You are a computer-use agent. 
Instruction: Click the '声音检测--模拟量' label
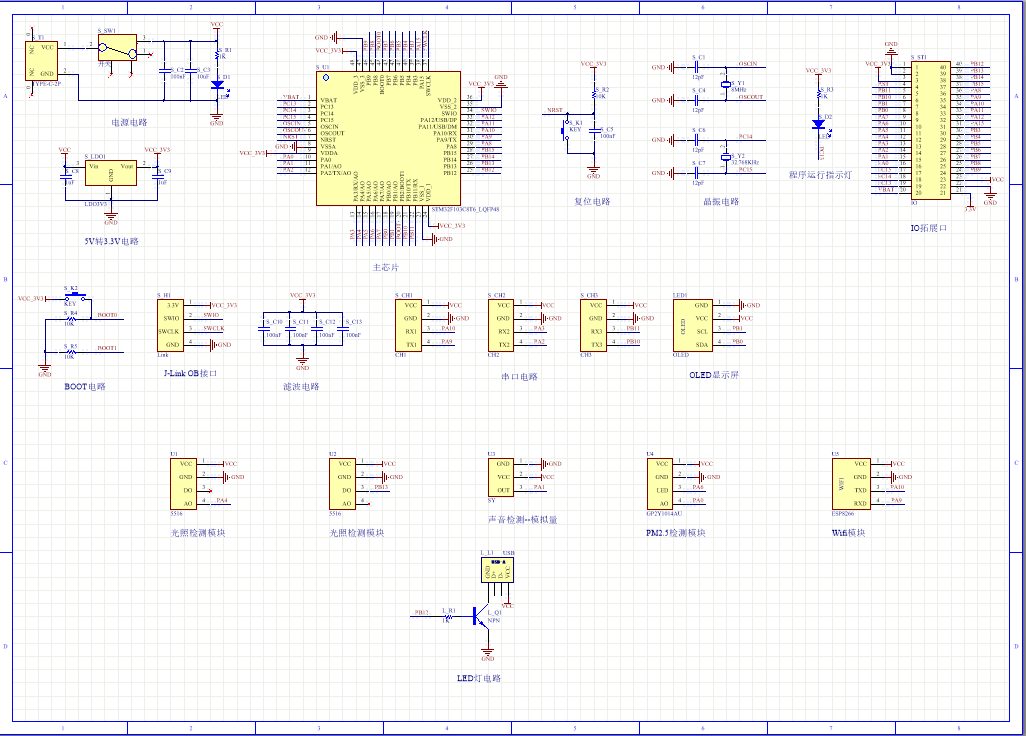pyautogui.click(x=523, y=519)
